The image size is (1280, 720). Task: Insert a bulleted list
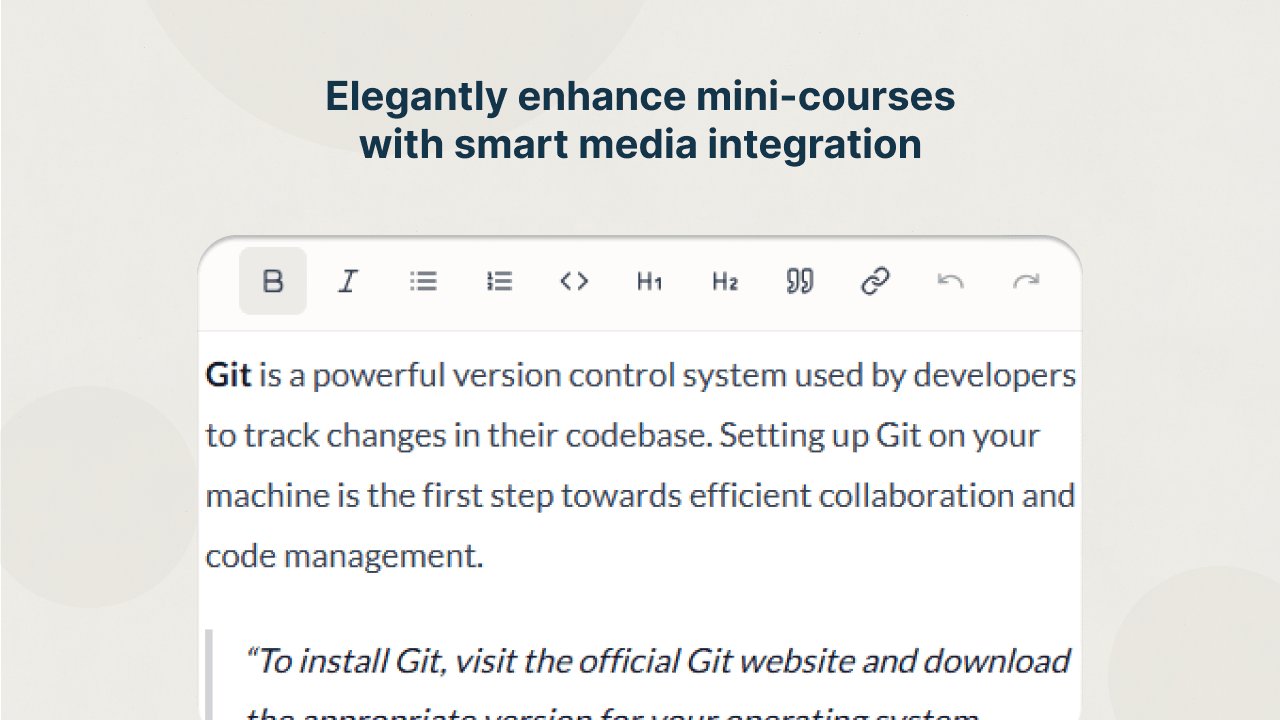(x=423, y=281)
